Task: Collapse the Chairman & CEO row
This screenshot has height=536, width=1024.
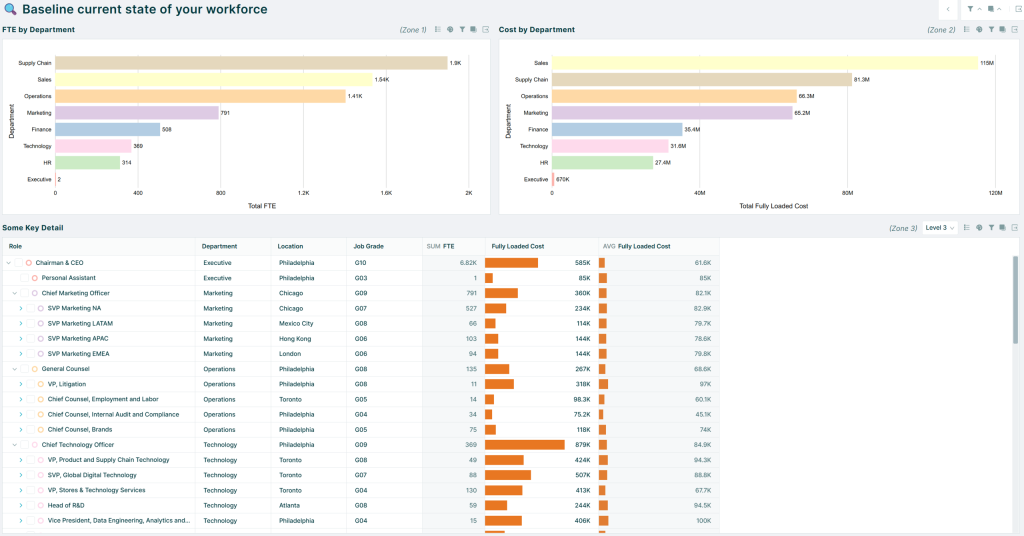Action: 8,263
